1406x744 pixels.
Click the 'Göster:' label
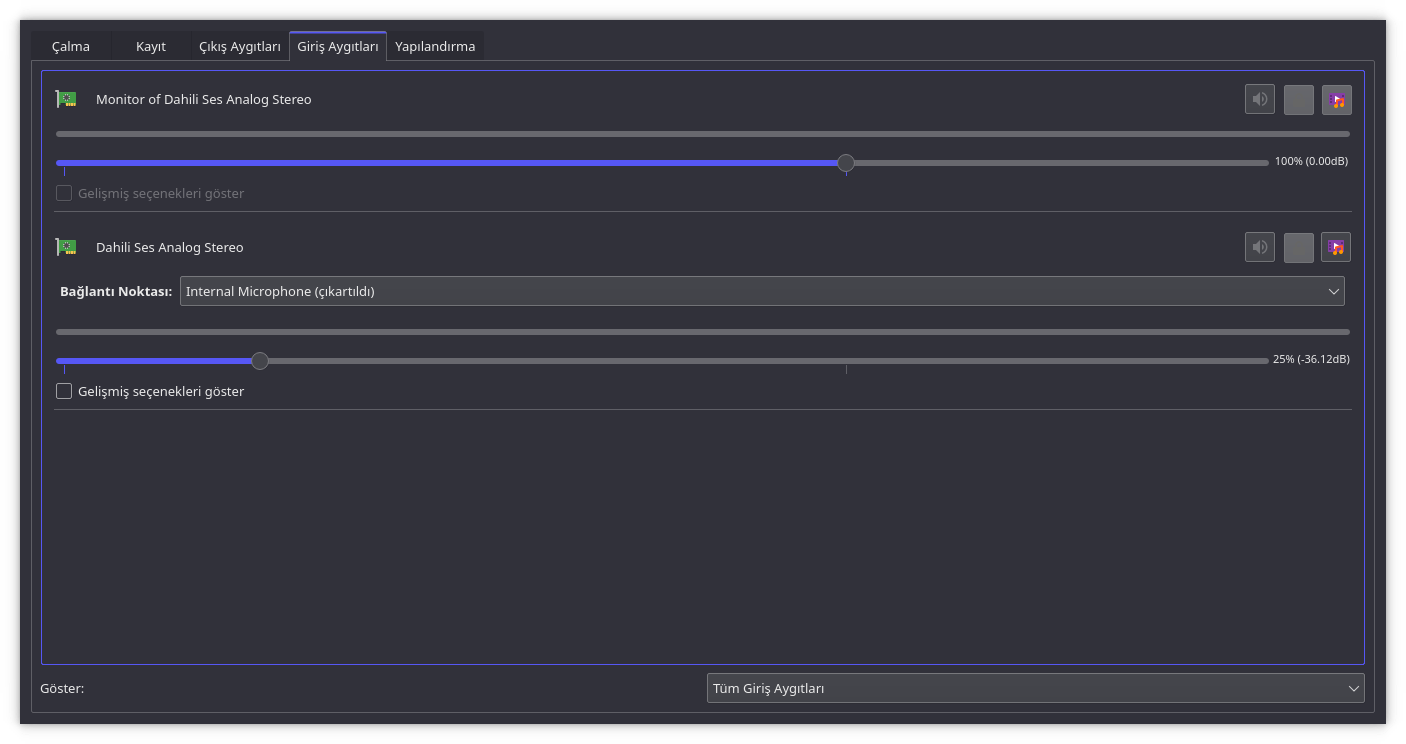click(62, 688)
